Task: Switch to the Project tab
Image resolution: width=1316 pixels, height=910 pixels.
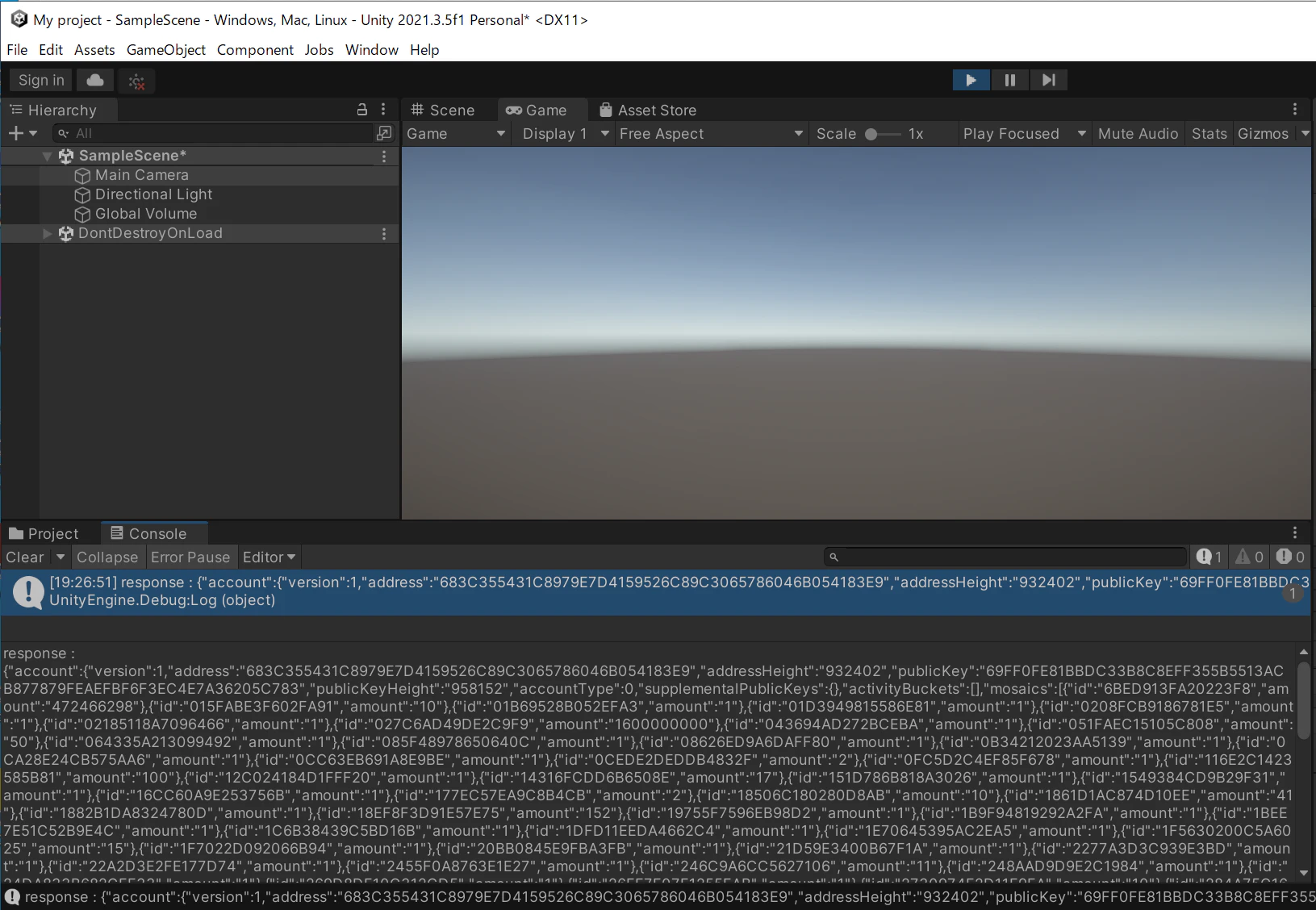Action: [x=44, y=533]
